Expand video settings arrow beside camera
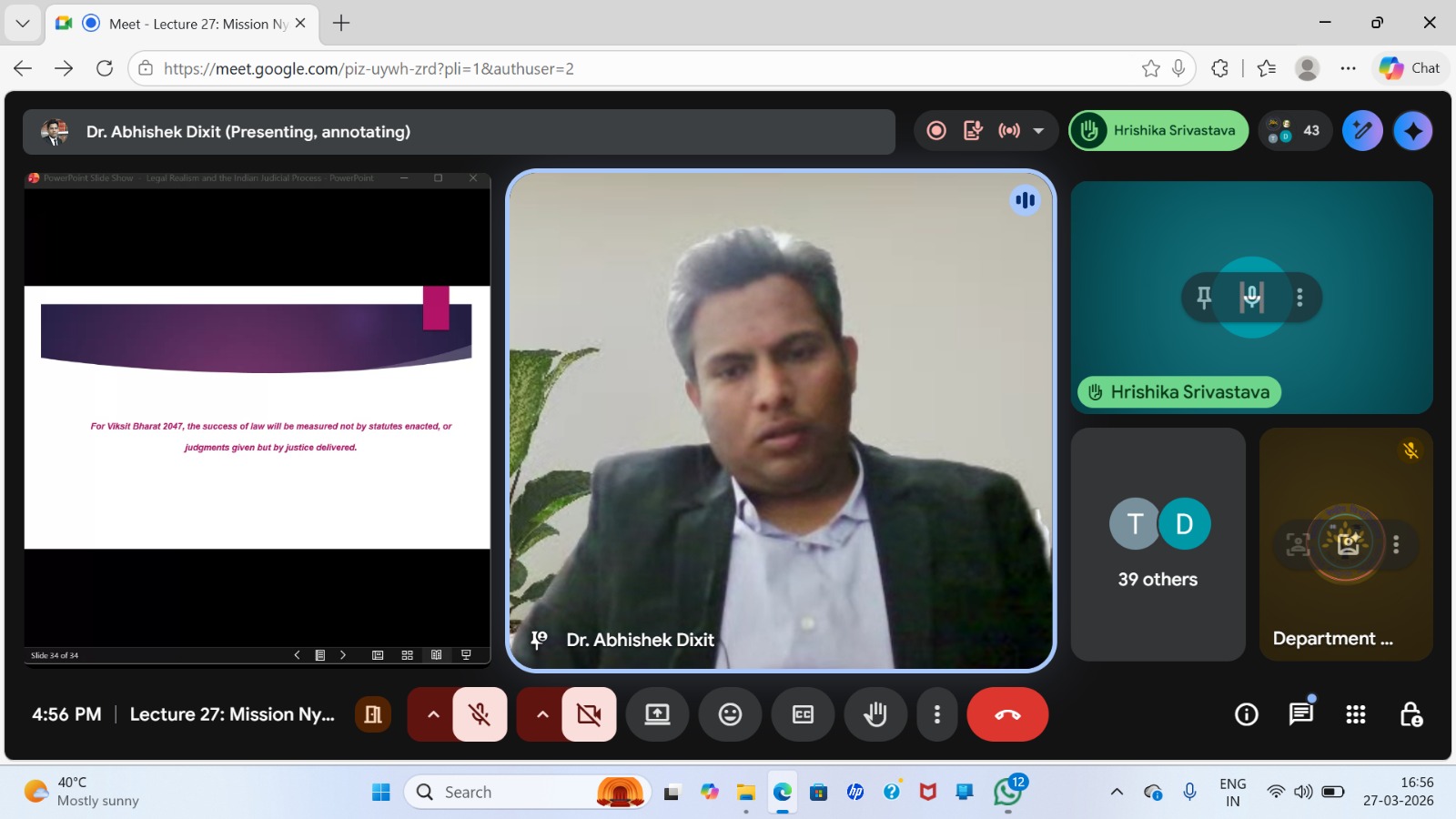The width and height of the screenshot is (1456, 819). tap(542, 715)
